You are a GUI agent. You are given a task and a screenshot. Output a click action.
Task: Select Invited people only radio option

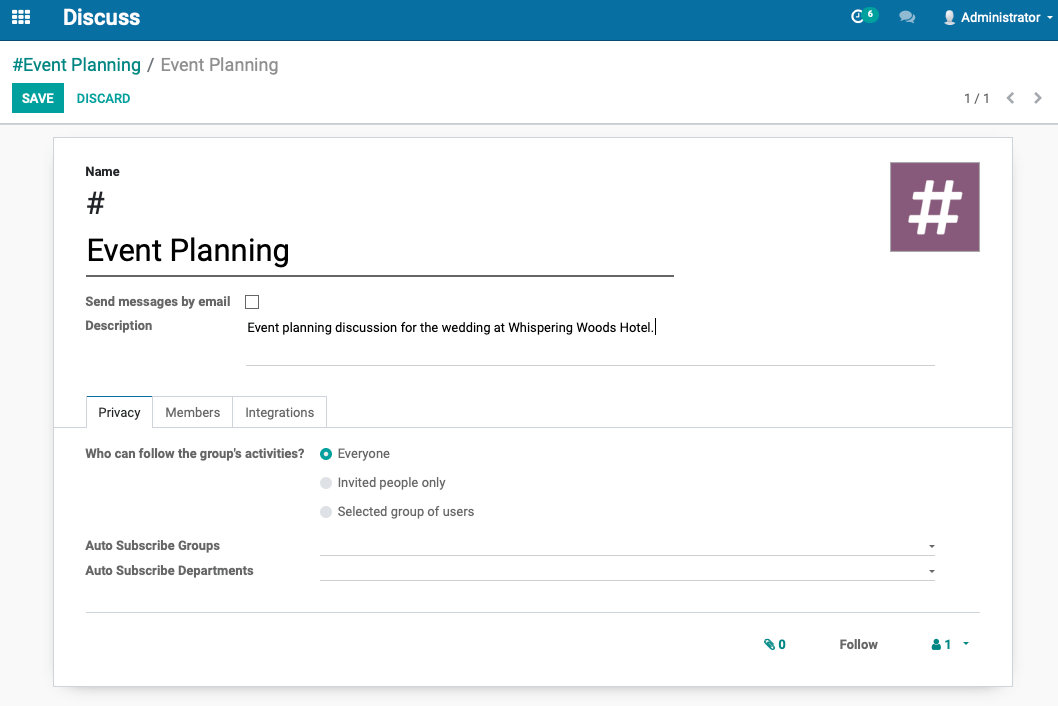tap(326, 483)
